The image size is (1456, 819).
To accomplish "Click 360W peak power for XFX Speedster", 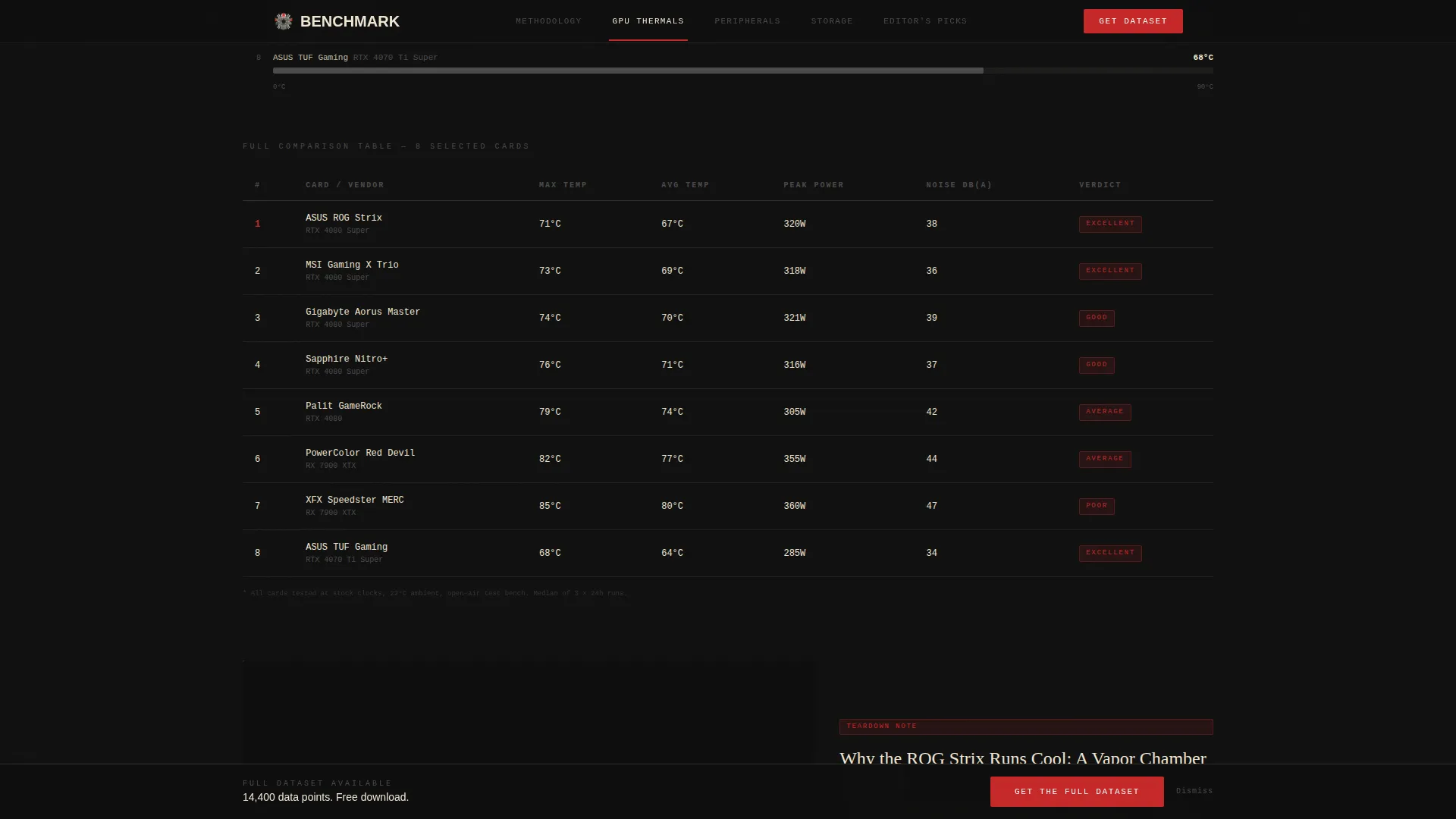I will (x=794, y=506).
